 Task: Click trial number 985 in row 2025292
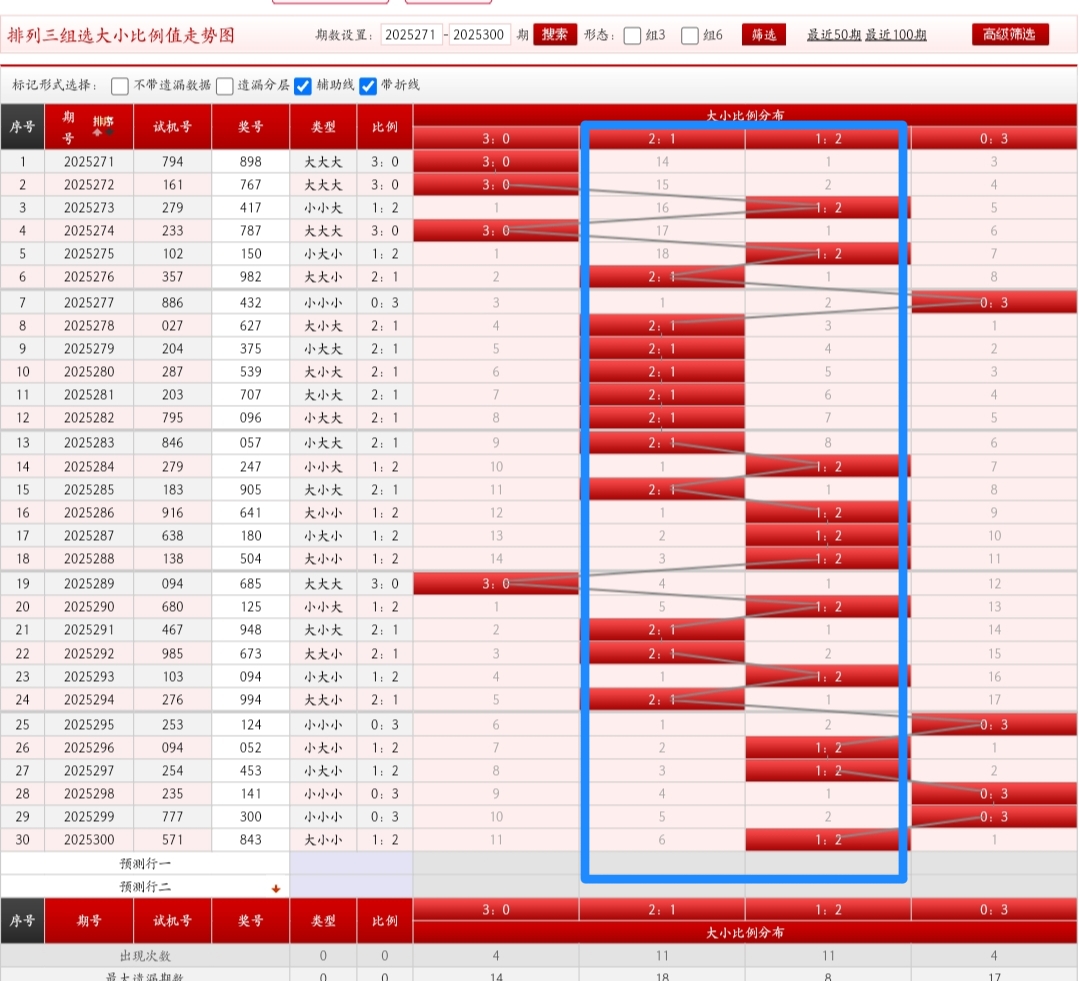tap(172, 654)
